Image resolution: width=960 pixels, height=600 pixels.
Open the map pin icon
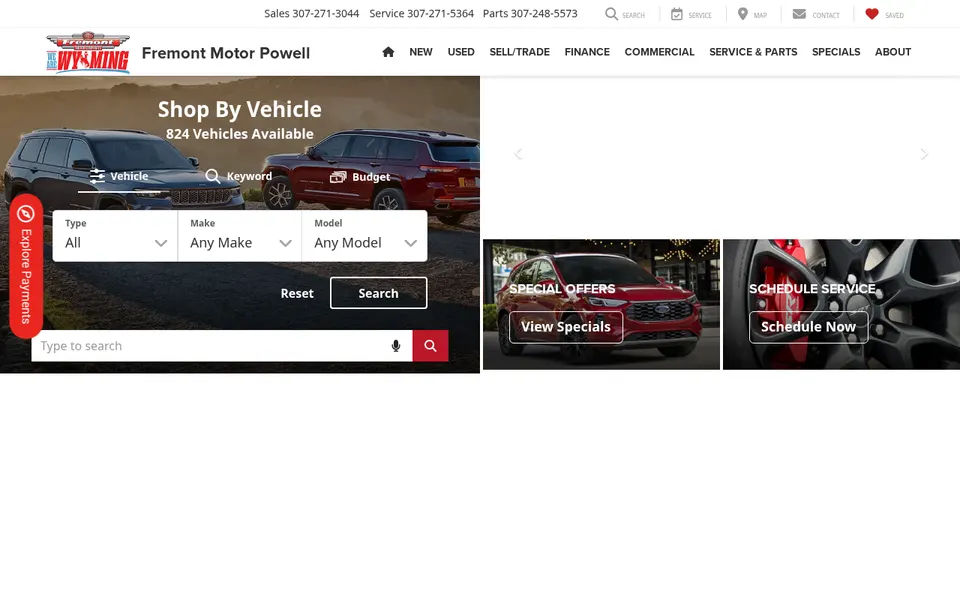(743, 13)
